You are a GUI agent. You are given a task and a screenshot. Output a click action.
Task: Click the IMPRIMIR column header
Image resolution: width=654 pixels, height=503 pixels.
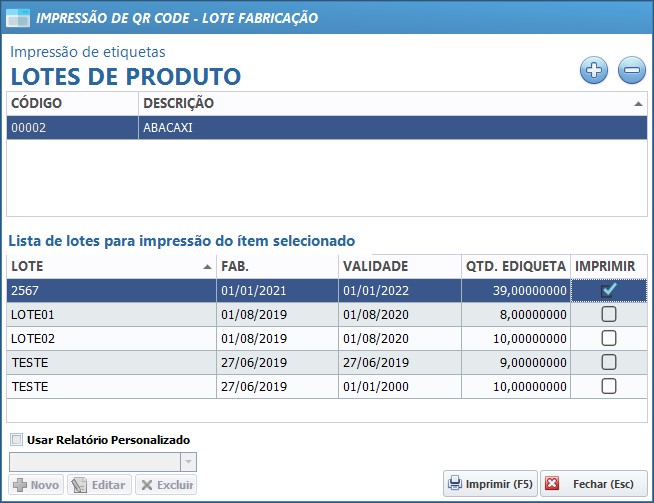pyautogui.click(x=609, y=266)
